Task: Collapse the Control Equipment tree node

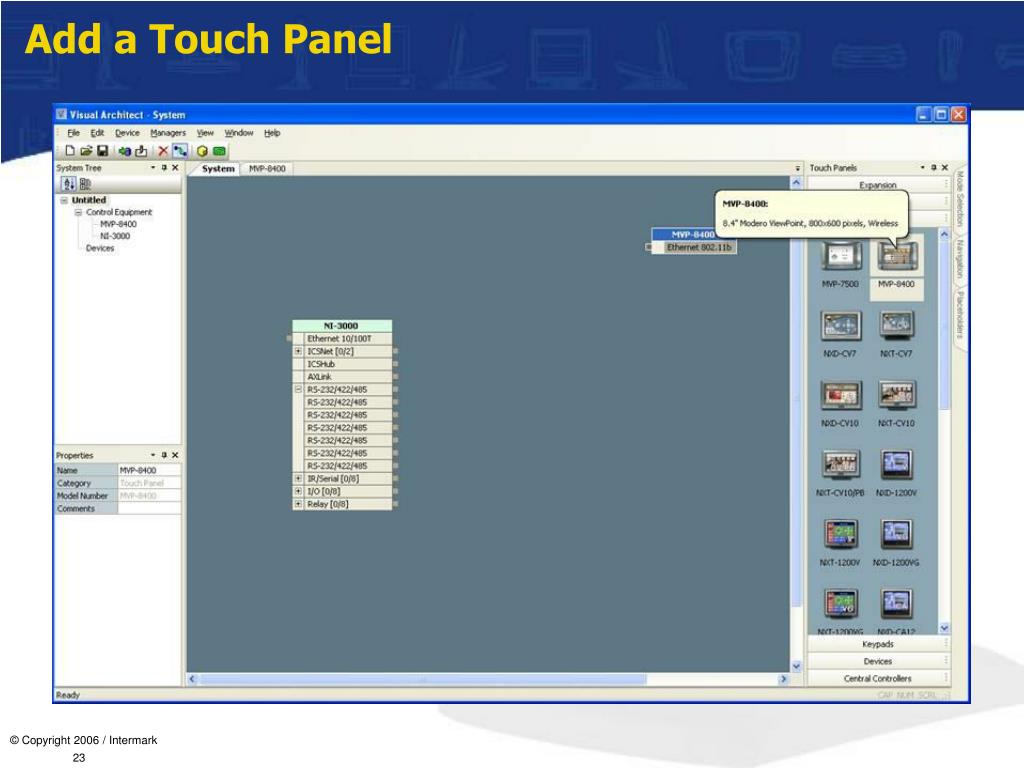Action: point(78,213)
